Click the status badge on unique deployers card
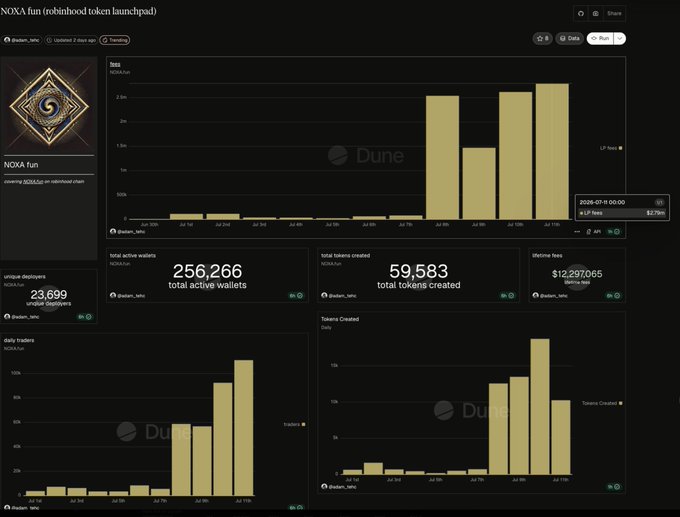The width and height of the screenshot is (680, 517). [85, 317]
